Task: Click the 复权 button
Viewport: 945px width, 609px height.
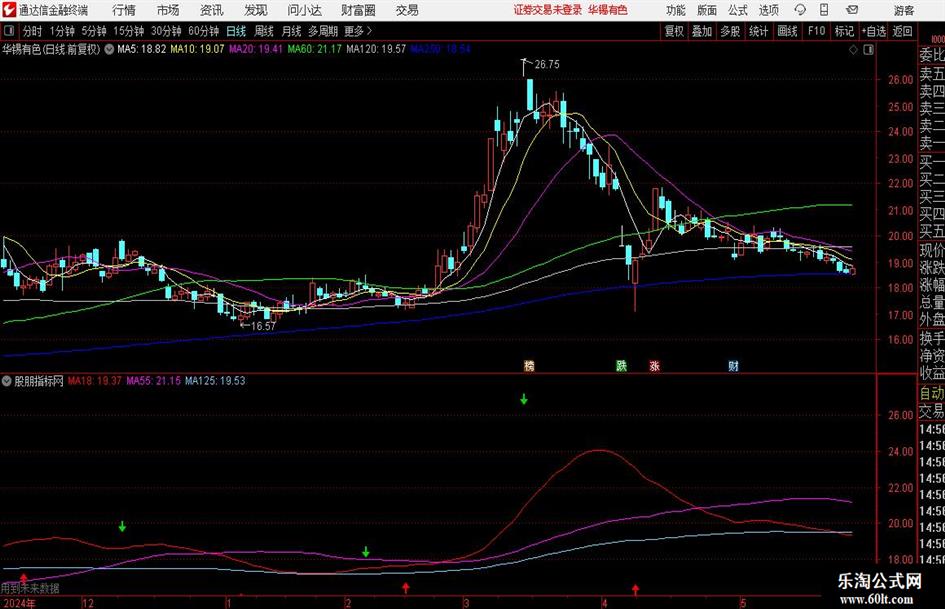Action: (x=674, y=31)
